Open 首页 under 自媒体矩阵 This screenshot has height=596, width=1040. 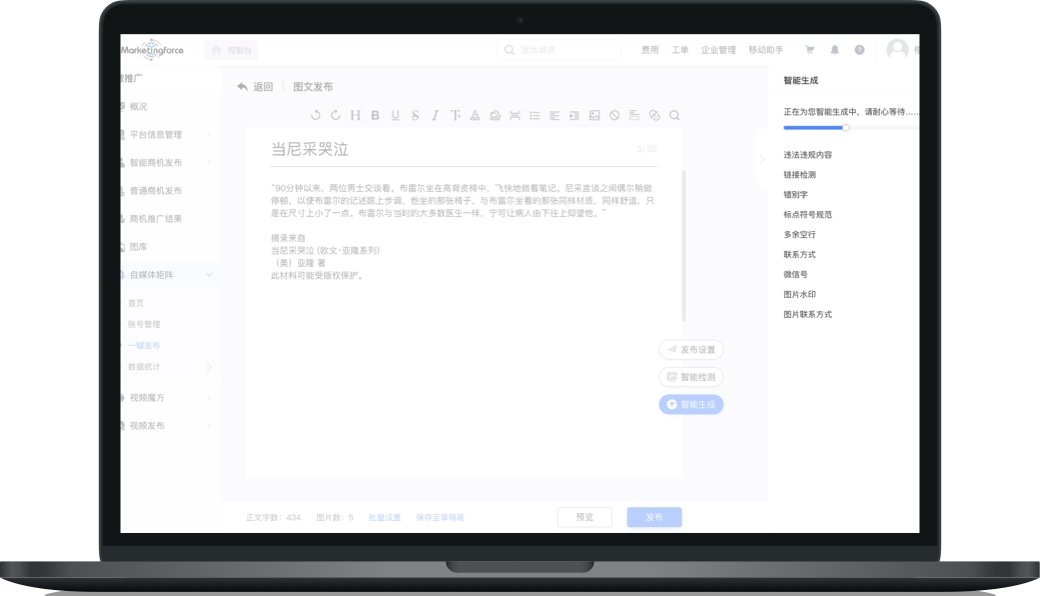(136, 303)
